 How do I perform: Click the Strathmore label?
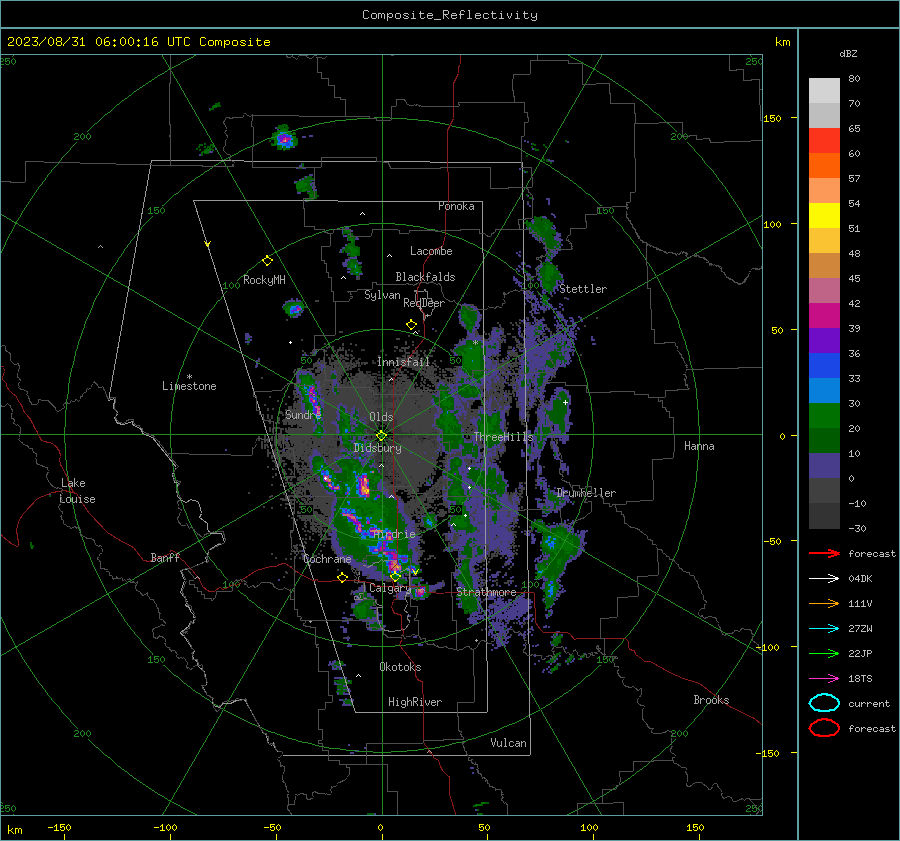(x=486, y=592)
